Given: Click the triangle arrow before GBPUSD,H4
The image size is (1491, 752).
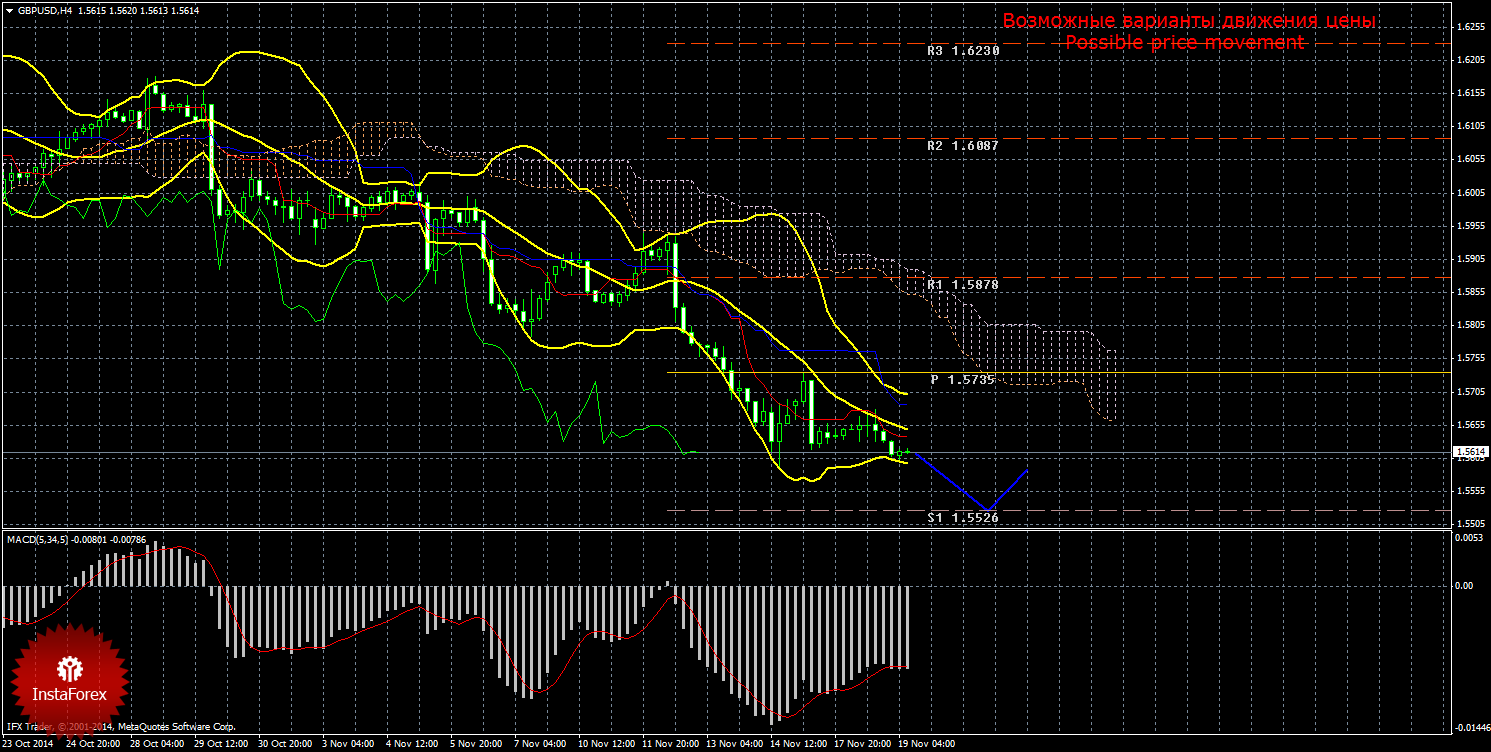Looking at the screenshot, I should click(x=9, y=9).
